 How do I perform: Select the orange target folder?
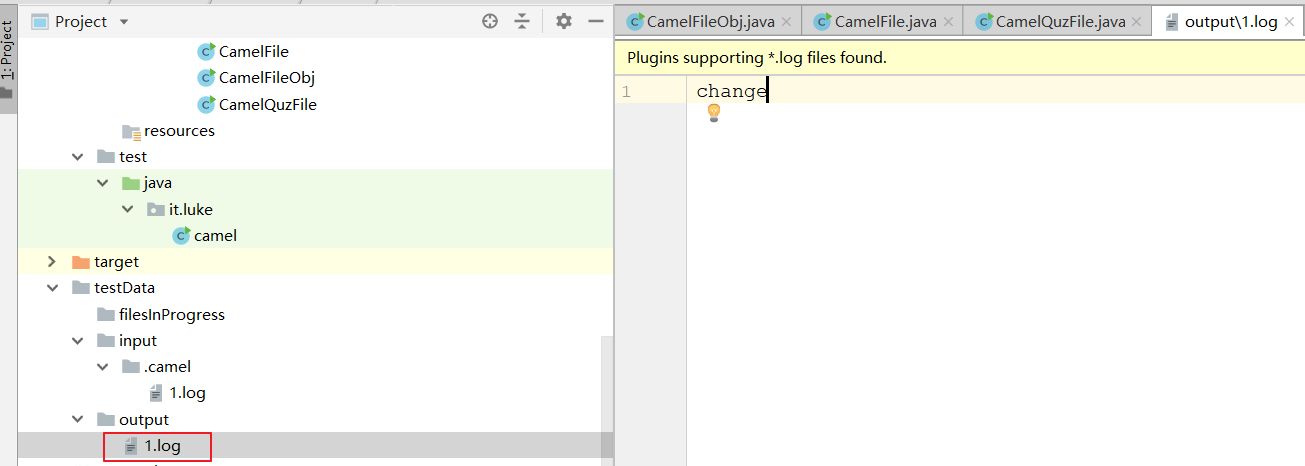click(x=116, y=262)
